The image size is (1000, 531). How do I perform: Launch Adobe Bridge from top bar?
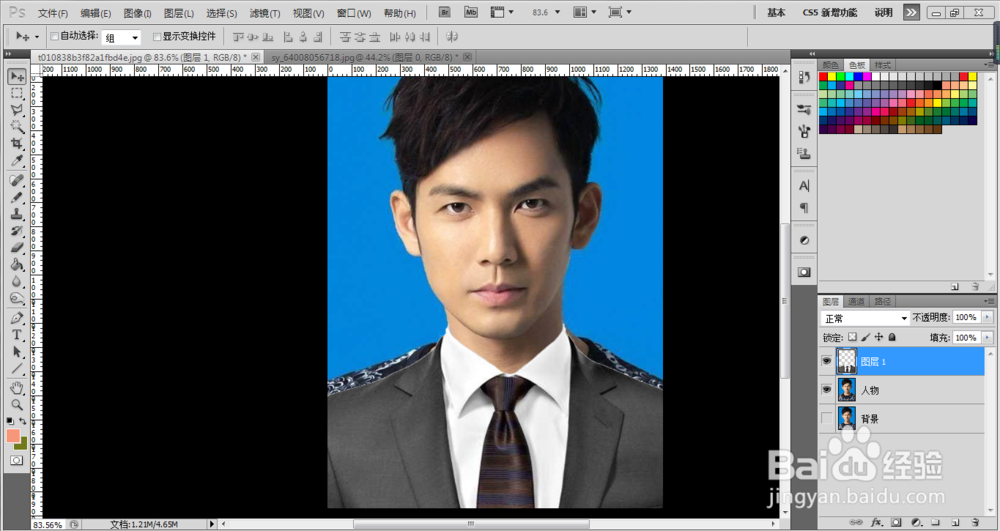click(445, 12)
